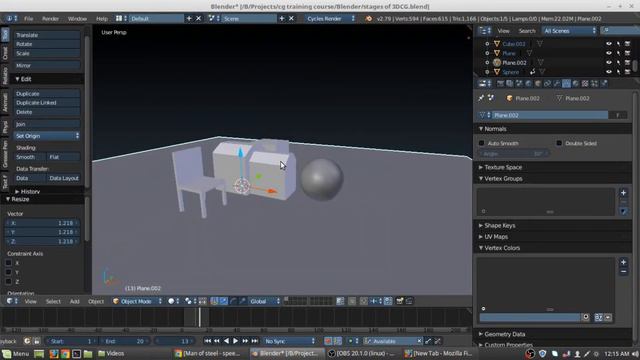
Task: Add a new vertex group with plus
Action: [x=623, y=193]
